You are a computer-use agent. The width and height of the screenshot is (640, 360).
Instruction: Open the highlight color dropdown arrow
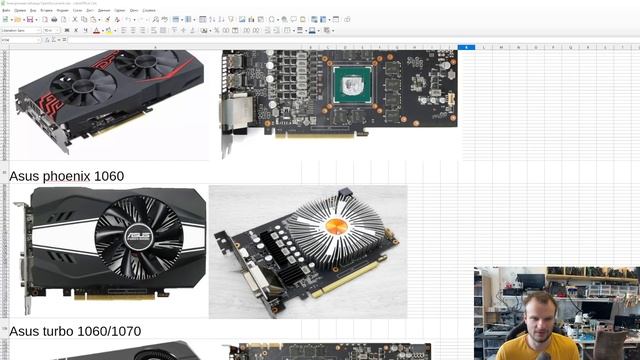[x=115, y=30]
